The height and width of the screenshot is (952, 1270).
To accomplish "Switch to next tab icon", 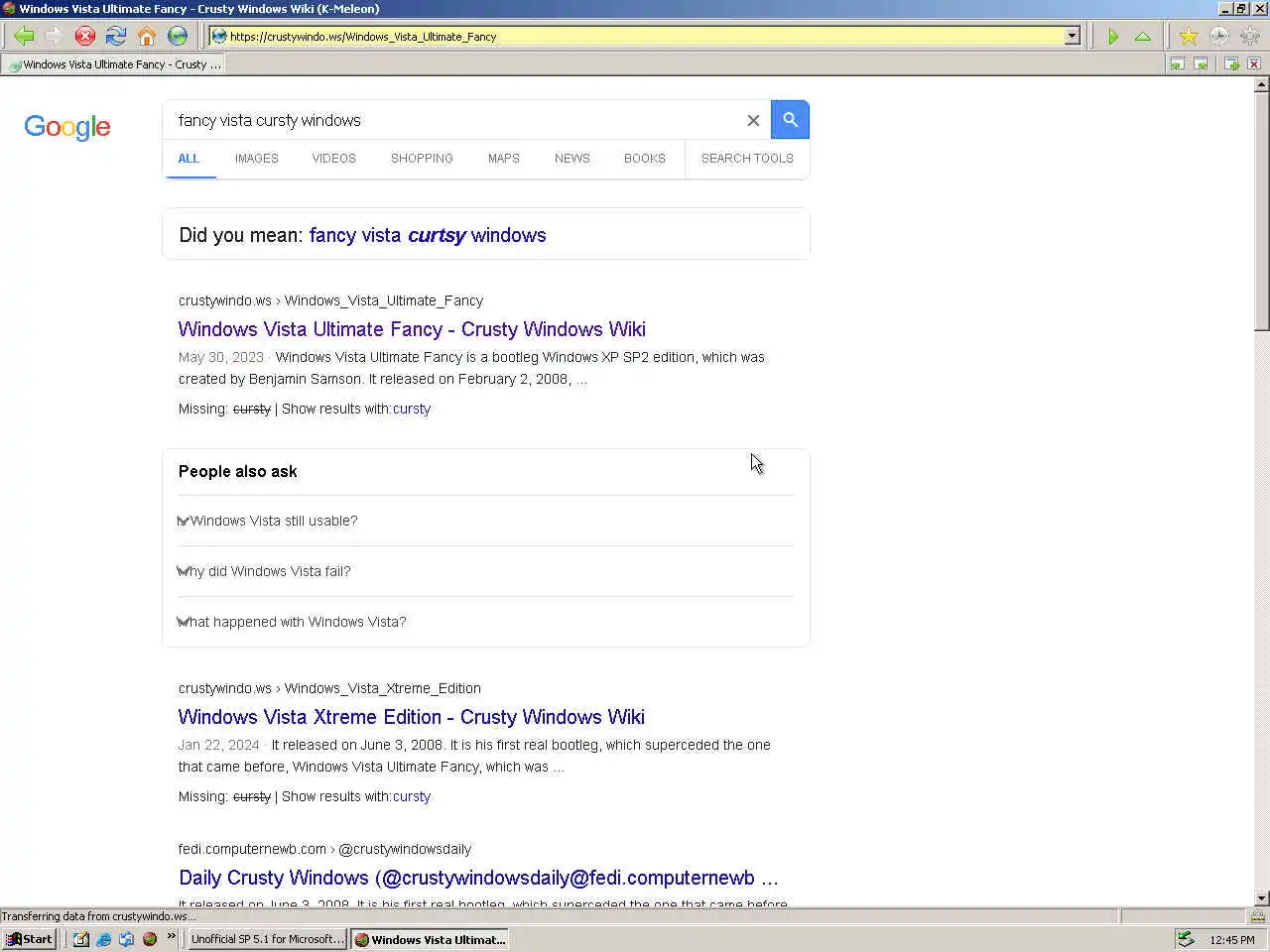I will click(1201, 64).
